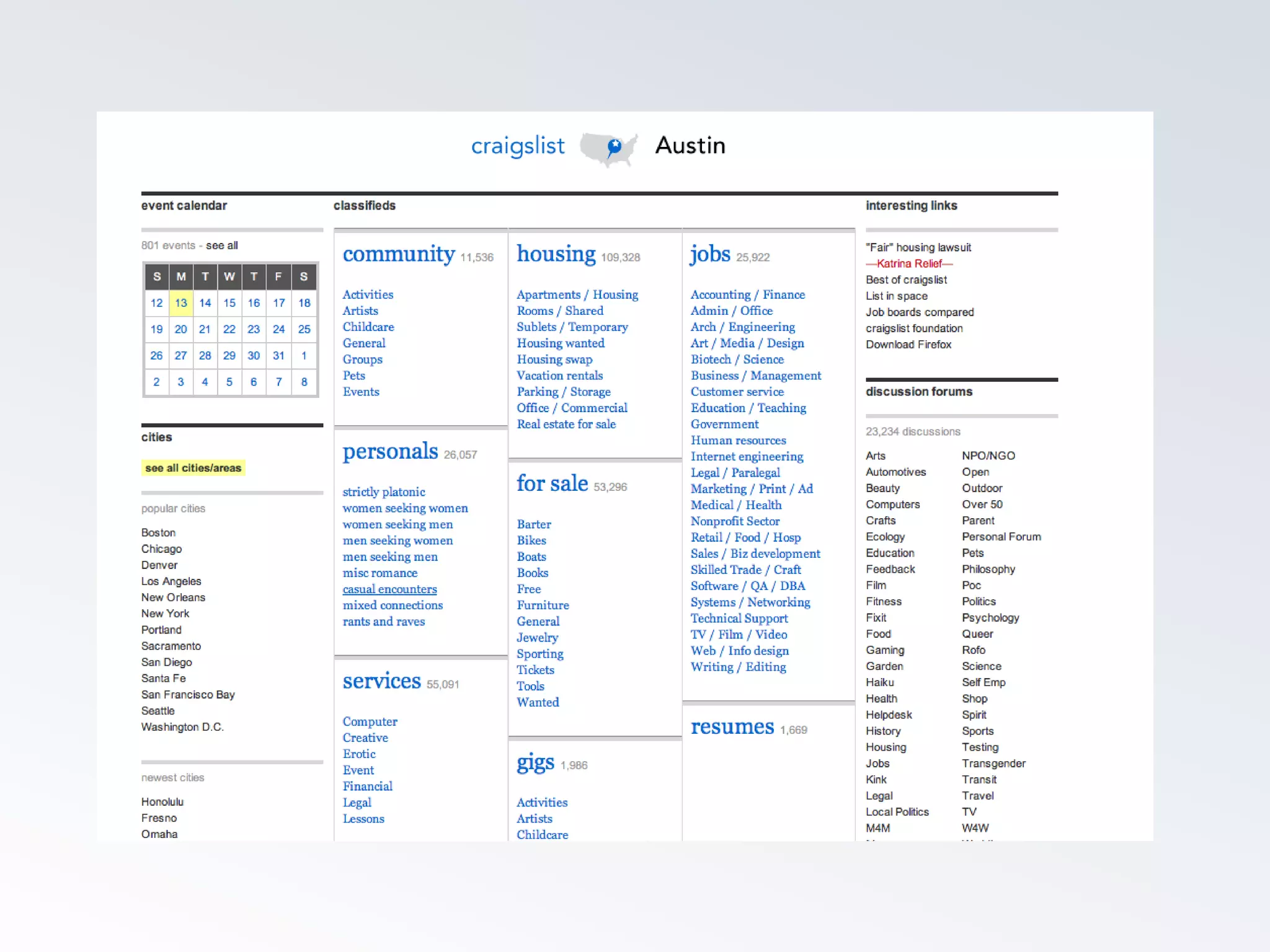This screenshot has width=1270, height=952.
Task: Open Computer under services
Action: (370, 722)
